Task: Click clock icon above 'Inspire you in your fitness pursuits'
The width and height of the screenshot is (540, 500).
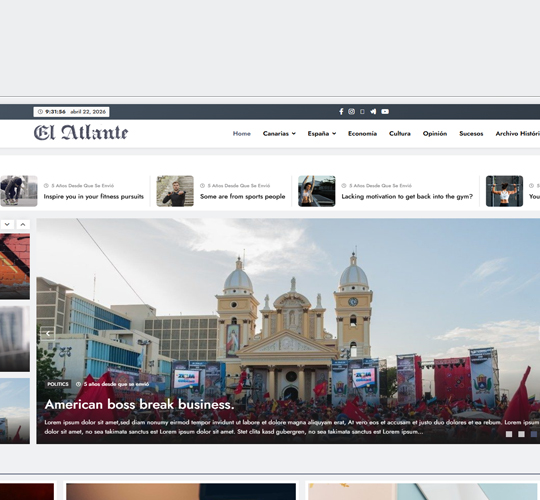Action: 46,186
